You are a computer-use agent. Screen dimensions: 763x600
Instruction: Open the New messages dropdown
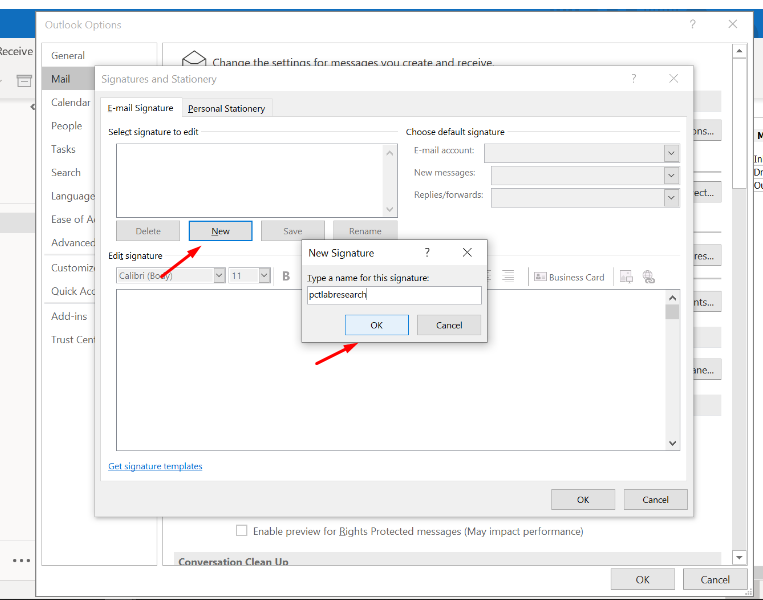[x=672, y=175]
